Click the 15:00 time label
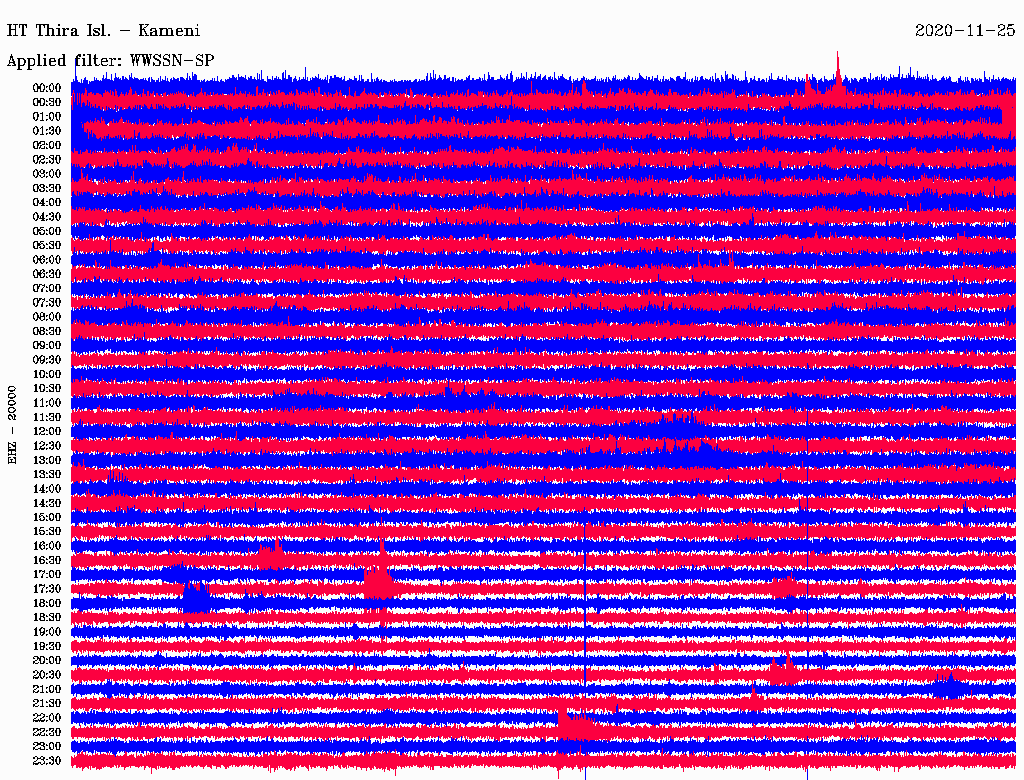 [47, 517]
